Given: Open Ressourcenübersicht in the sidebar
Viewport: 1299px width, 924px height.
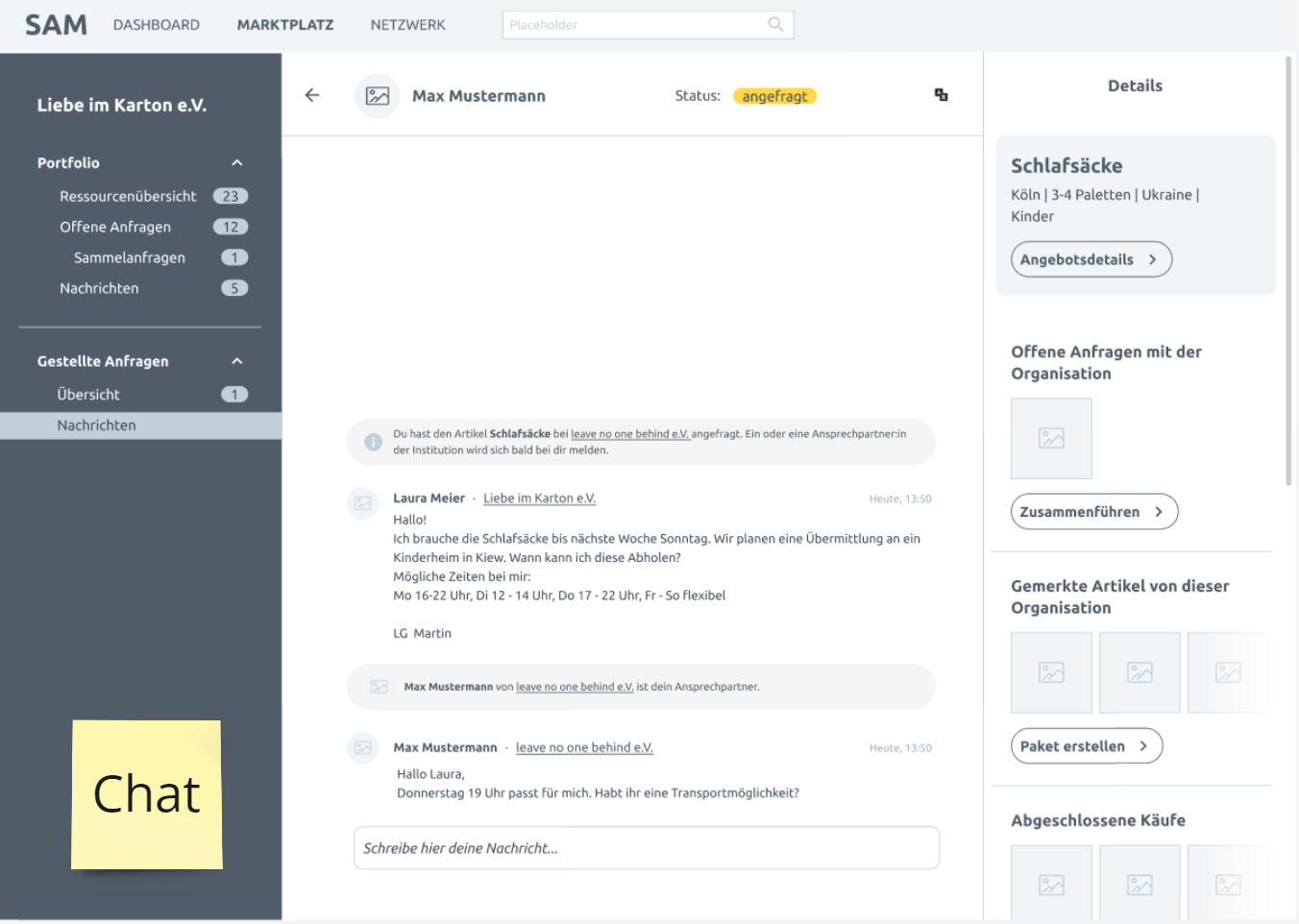Looking at the screenshot, I should pos(128,196).
